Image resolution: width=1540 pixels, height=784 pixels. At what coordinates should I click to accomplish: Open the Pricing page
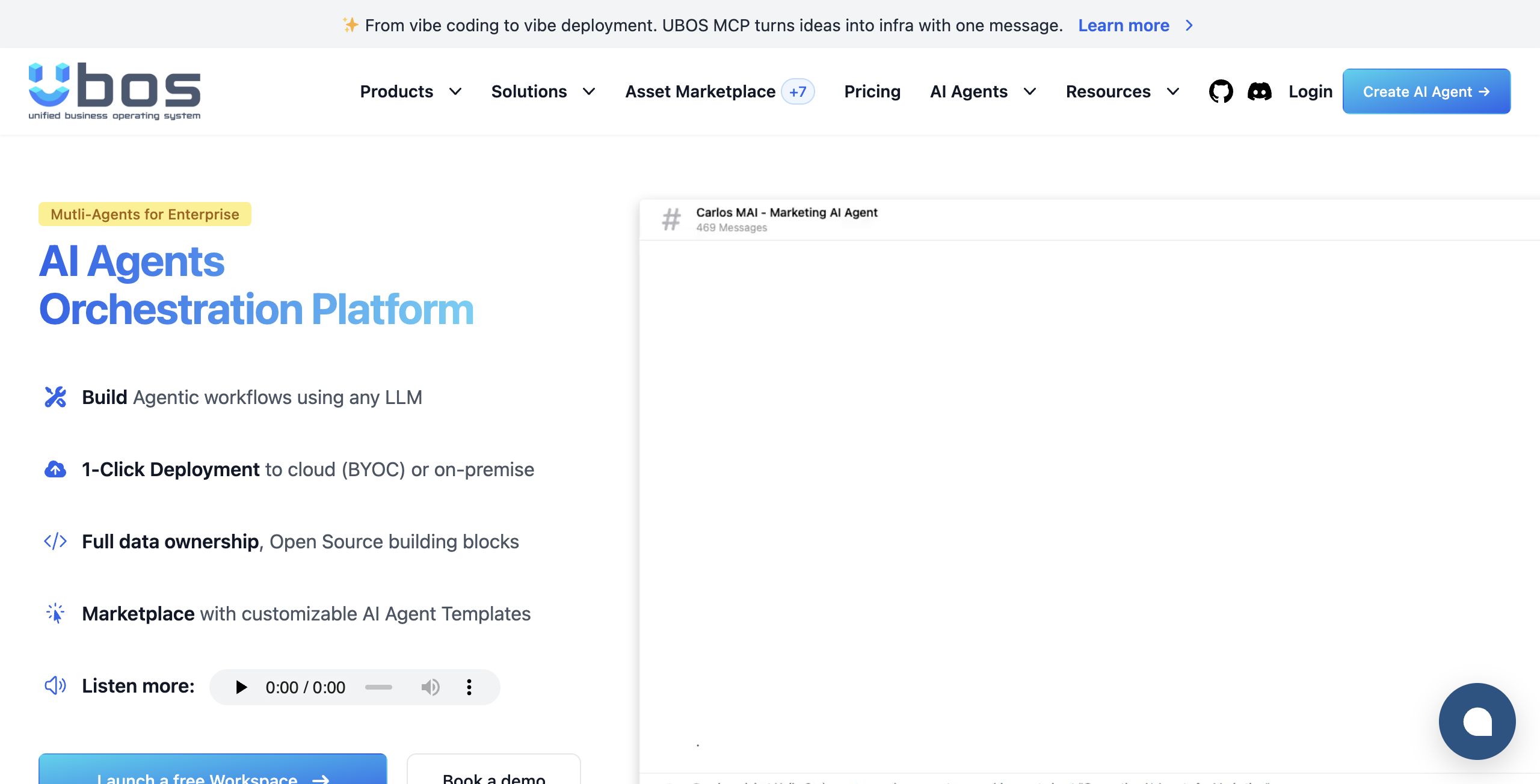[872, 91]
